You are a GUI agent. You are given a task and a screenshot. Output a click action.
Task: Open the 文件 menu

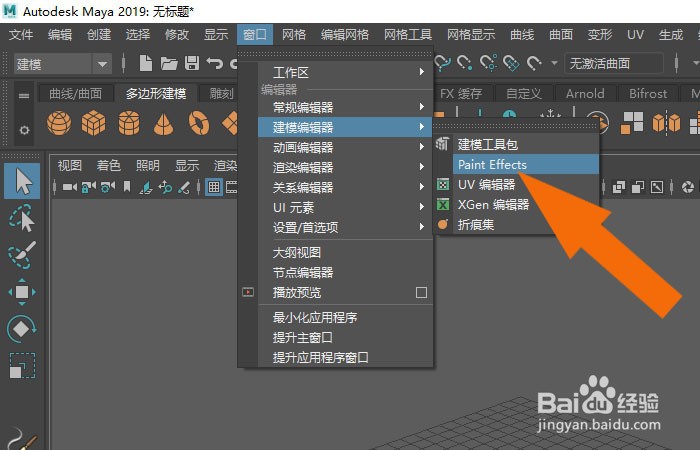(x=21, y=34)
